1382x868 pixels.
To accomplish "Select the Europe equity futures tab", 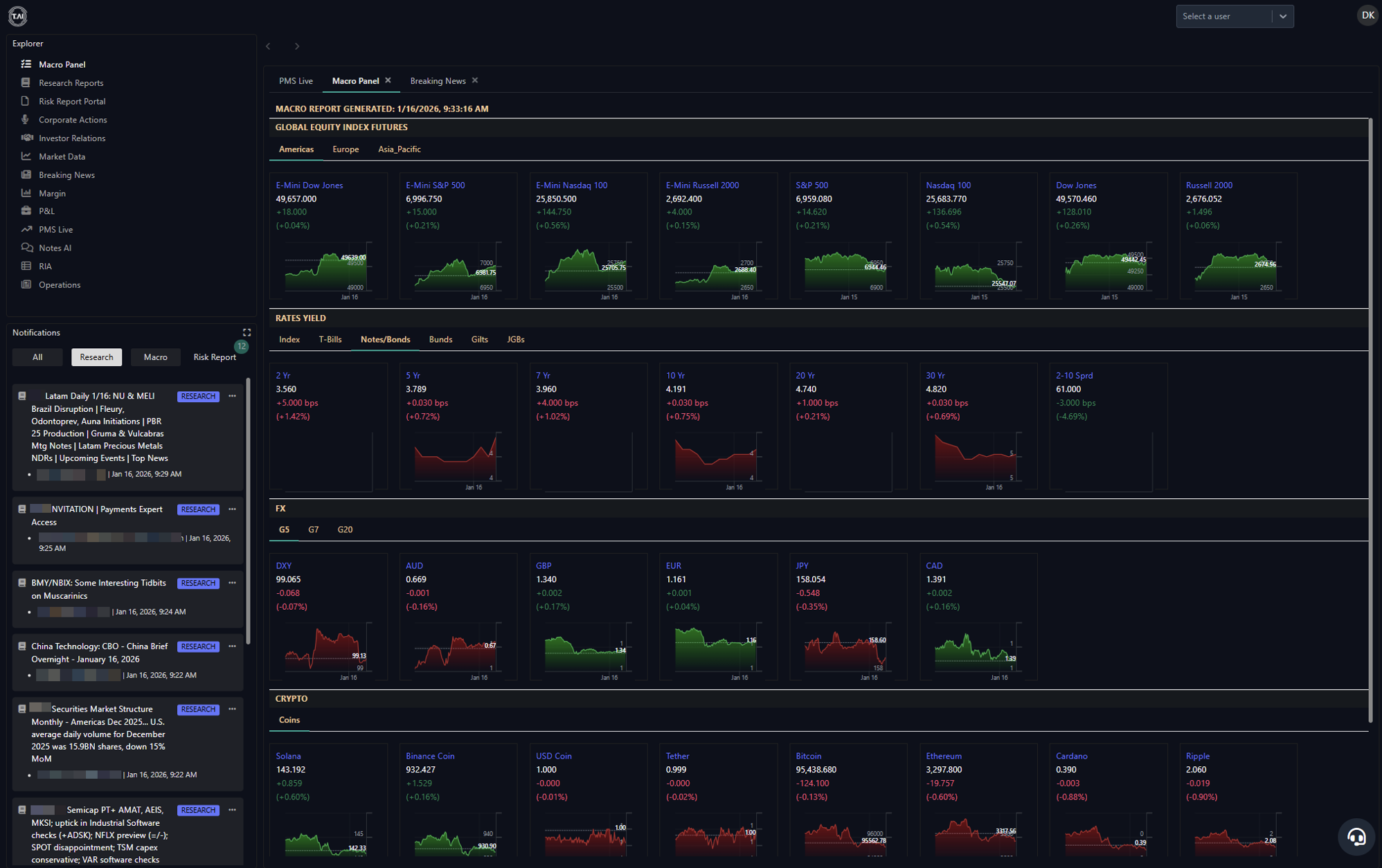I will point(345,150).
